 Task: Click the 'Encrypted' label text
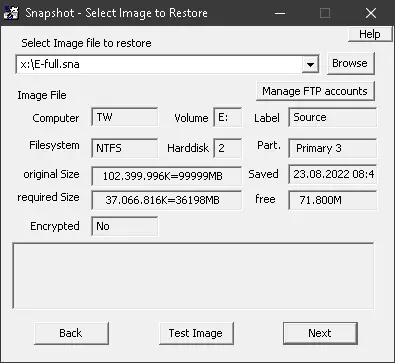55,226
